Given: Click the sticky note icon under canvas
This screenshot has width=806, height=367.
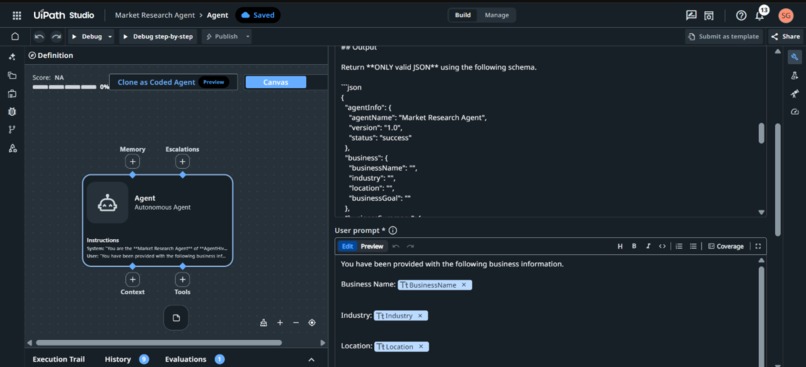Looking at the screenshot, I should tap(176, 318).
